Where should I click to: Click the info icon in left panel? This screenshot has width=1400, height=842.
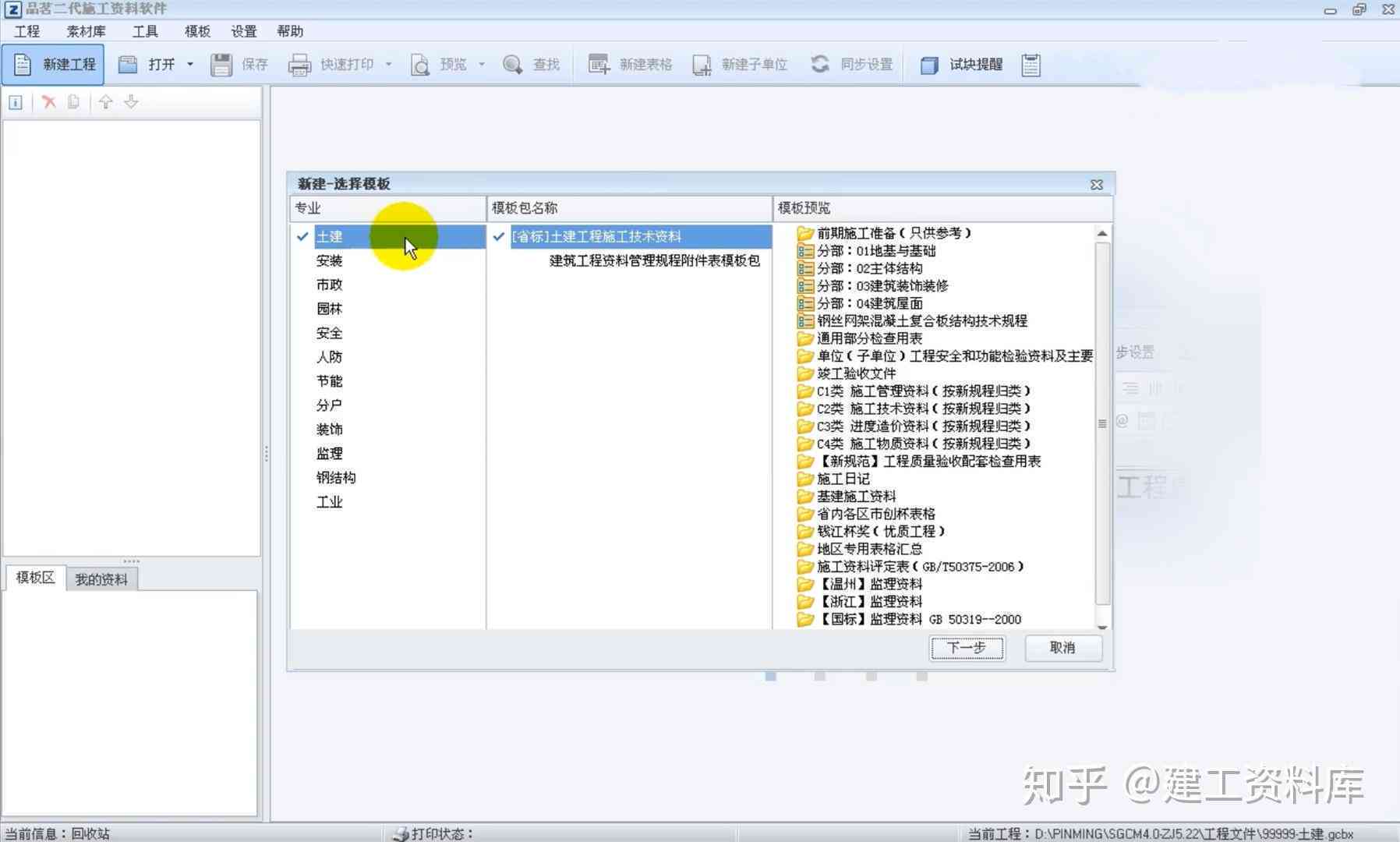16,102
